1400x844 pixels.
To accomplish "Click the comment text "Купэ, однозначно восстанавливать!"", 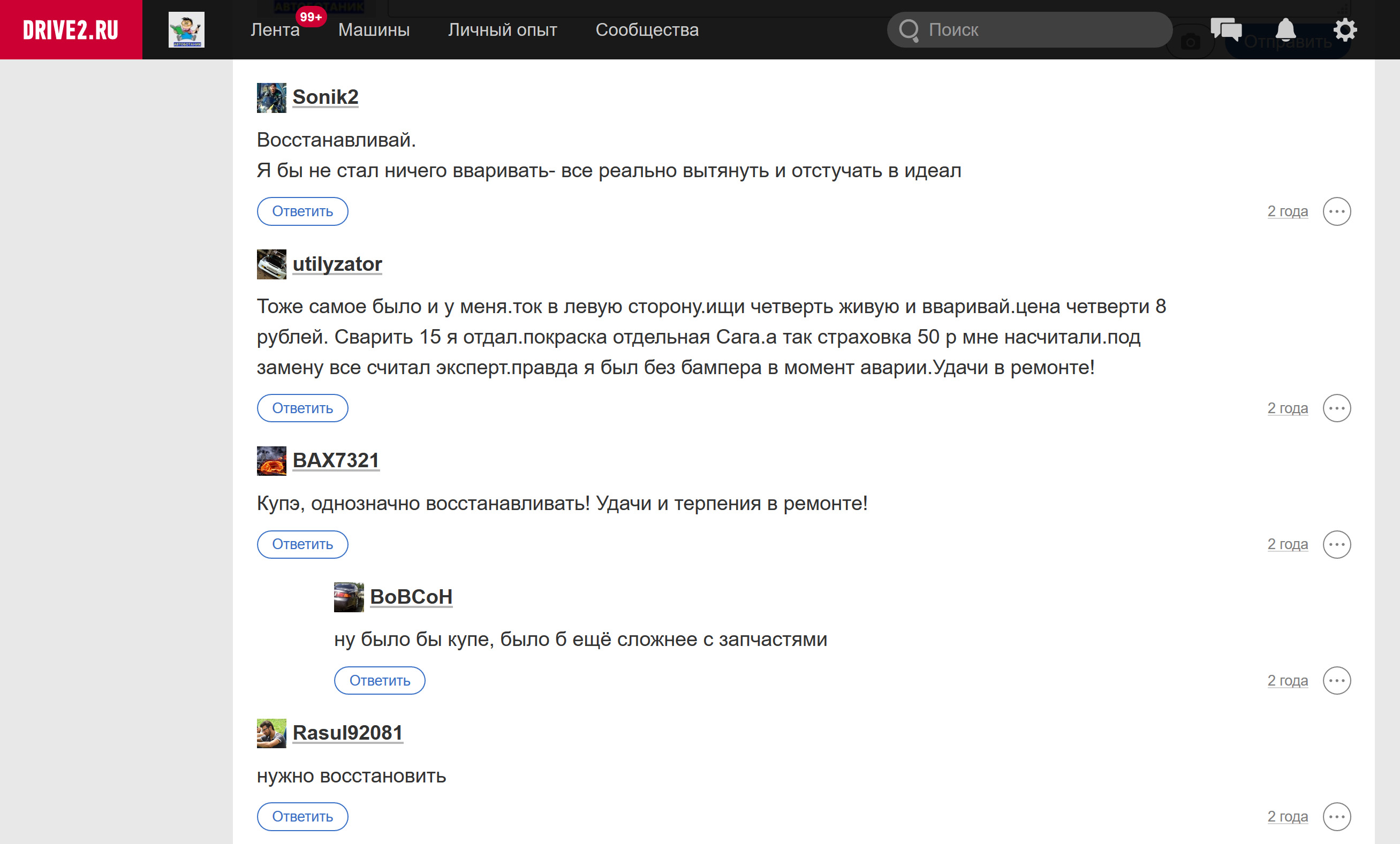I will click(x=423, y=503).
